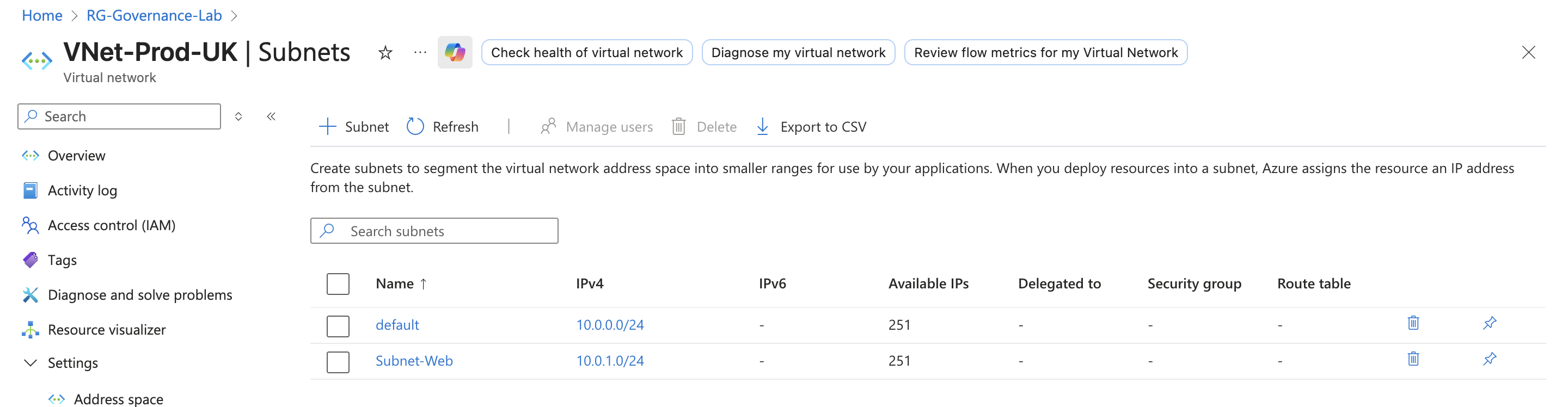Click Check health of virtual network

point(587,52)
